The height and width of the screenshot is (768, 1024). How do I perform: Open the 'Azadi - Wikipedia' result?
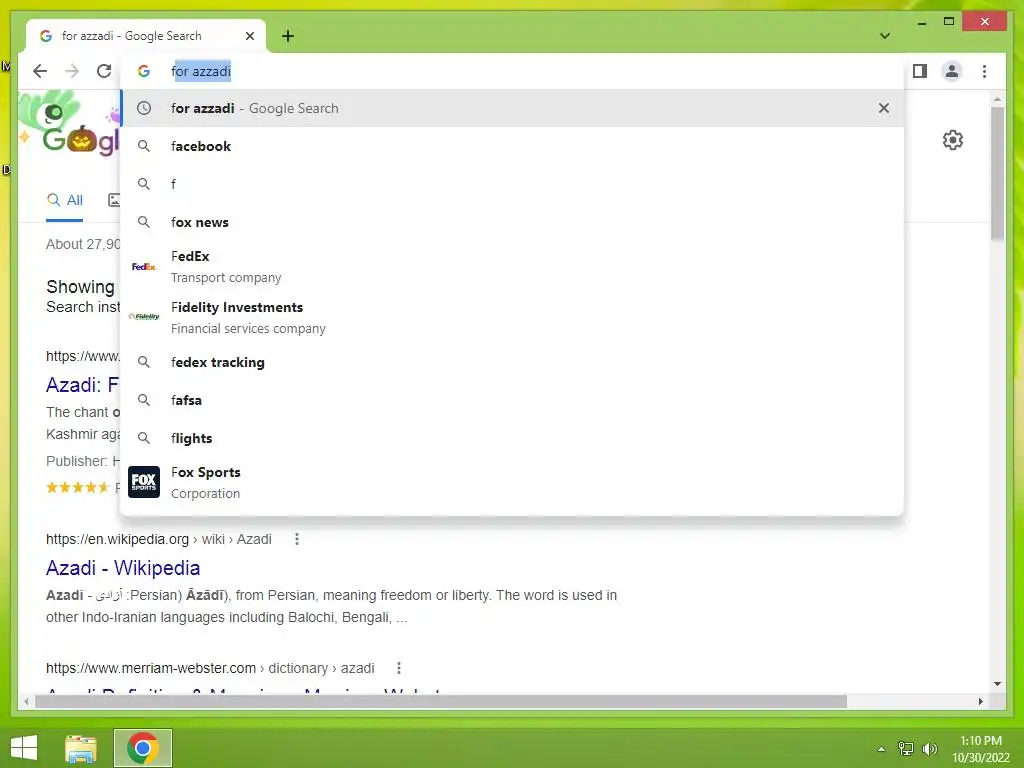tap(123, 568)
